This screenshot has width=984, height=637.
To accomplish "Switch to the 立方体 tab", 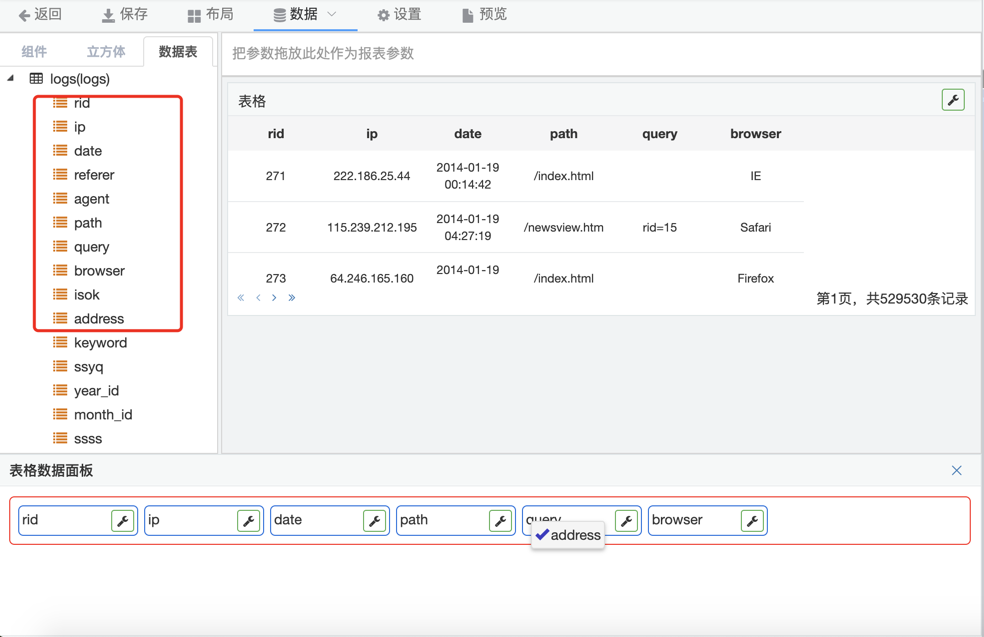I will pyautogui.click(x=106, y=52).
